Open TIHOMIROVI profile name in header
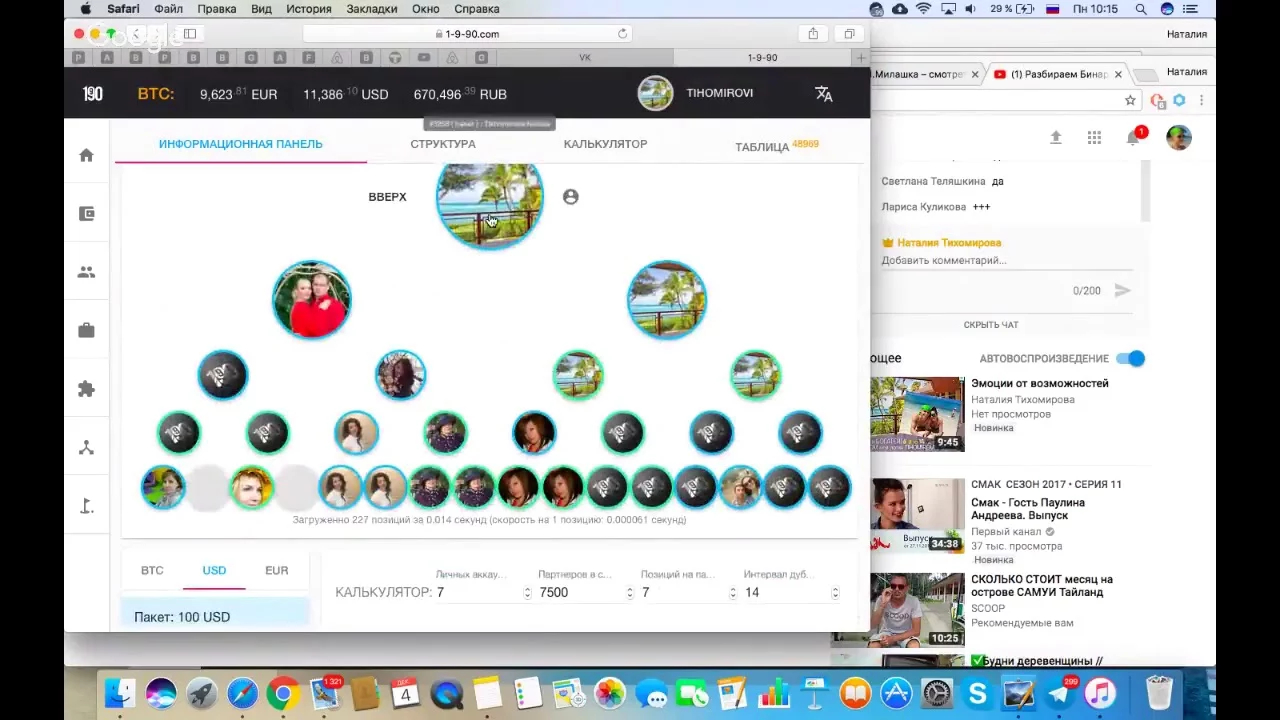This screenshot has height=720, width=1280. point(719,93)
